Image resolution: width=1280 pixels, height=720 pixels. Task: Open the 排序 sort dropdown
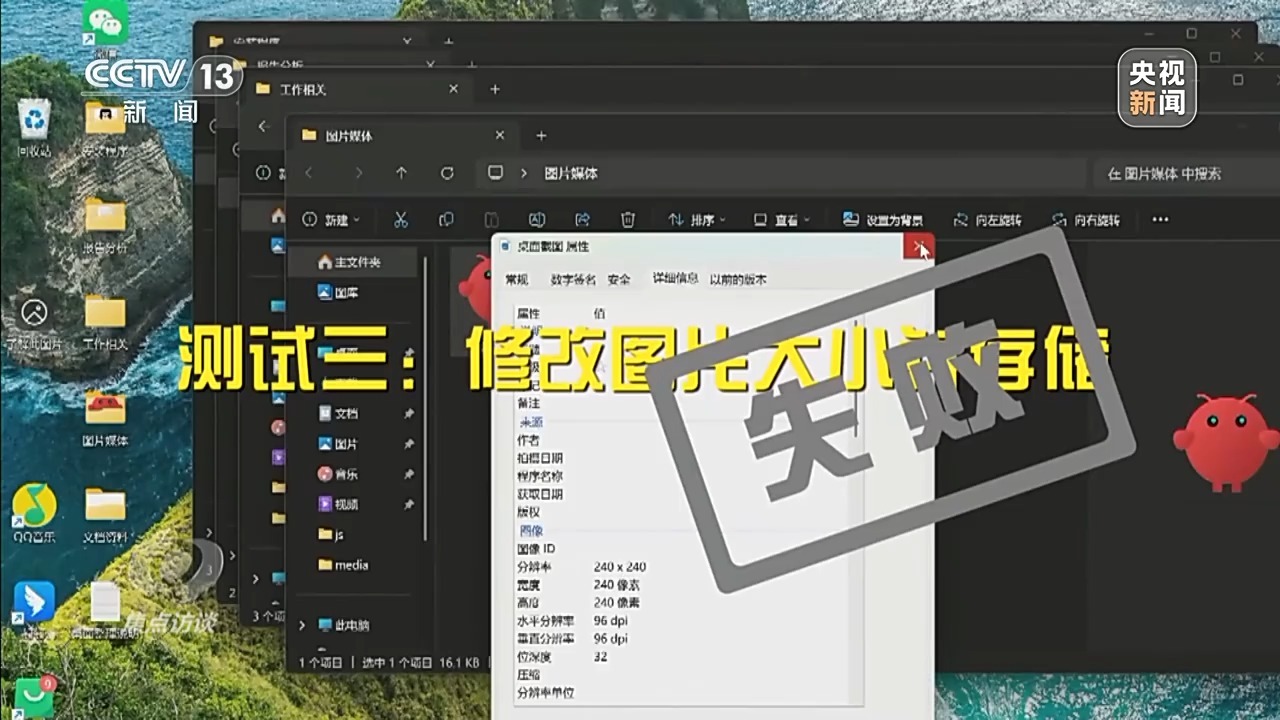pos(696,220)
